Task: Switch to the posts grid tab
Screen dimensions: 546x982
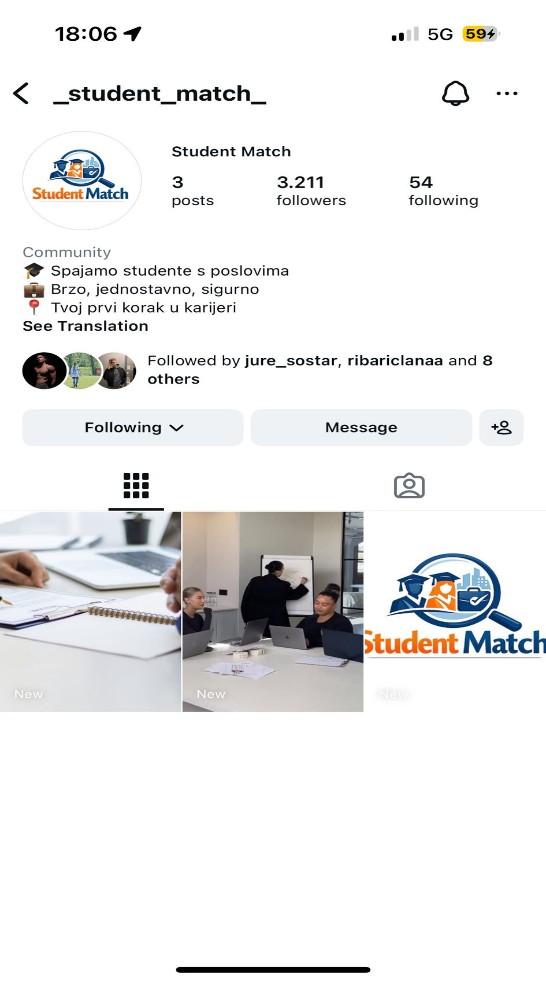Action: coord(136,486)
